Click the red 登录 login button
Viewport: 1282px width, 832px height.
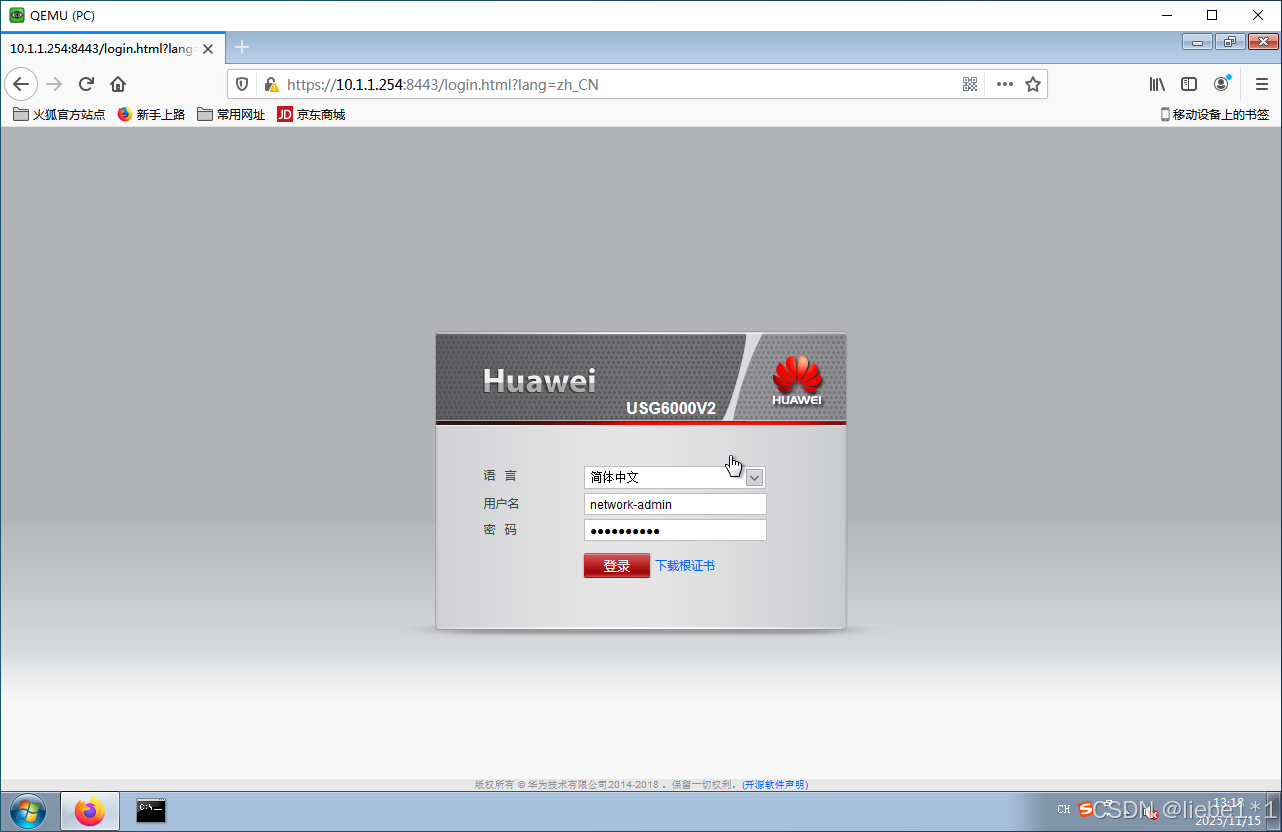point(617,566)
